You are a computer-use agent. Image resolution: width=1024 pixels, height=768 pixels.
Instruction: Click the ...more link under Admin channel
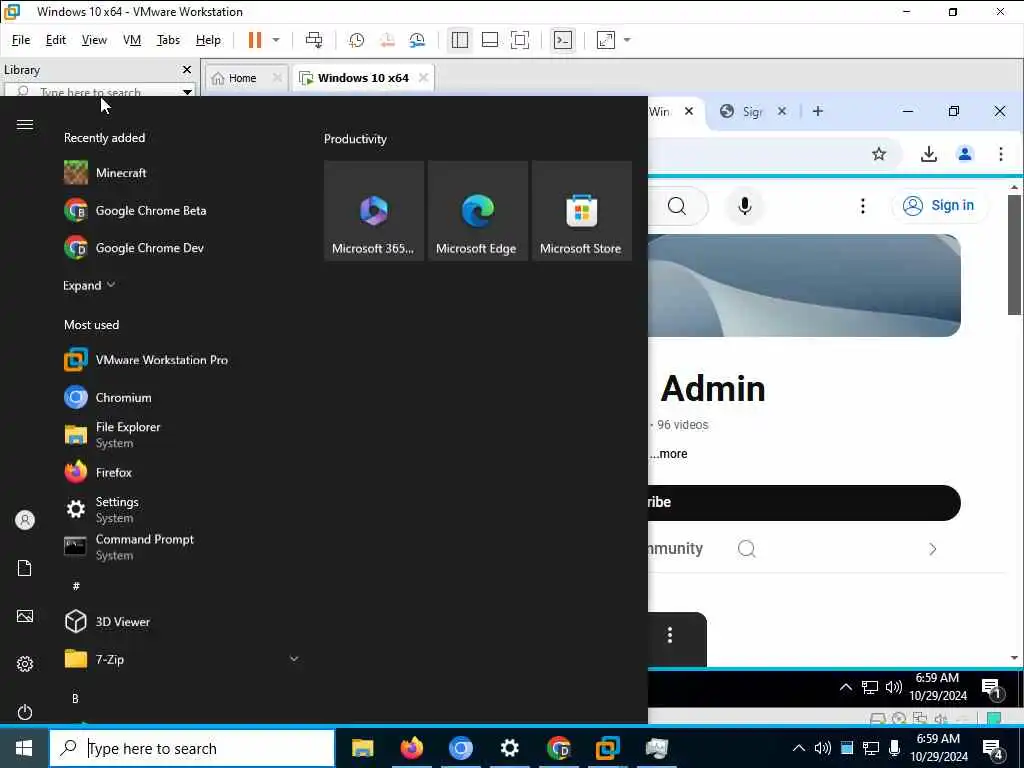click(x=669, y=454)
